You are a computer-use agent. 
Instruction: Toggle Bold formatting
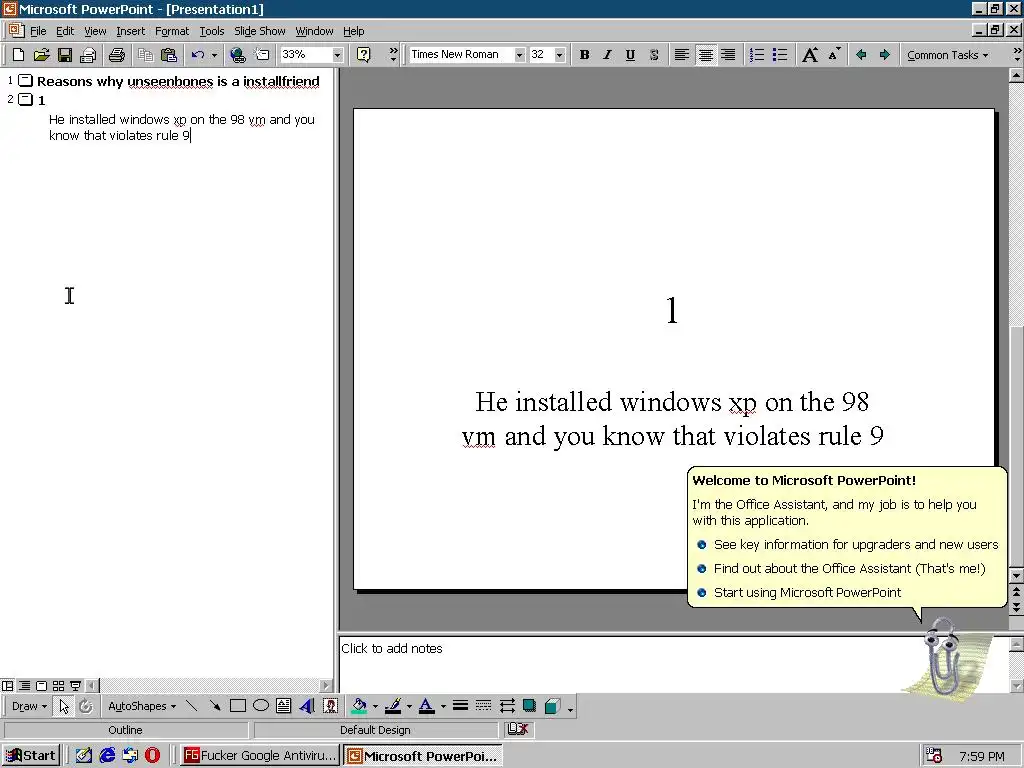pos(584,55)
